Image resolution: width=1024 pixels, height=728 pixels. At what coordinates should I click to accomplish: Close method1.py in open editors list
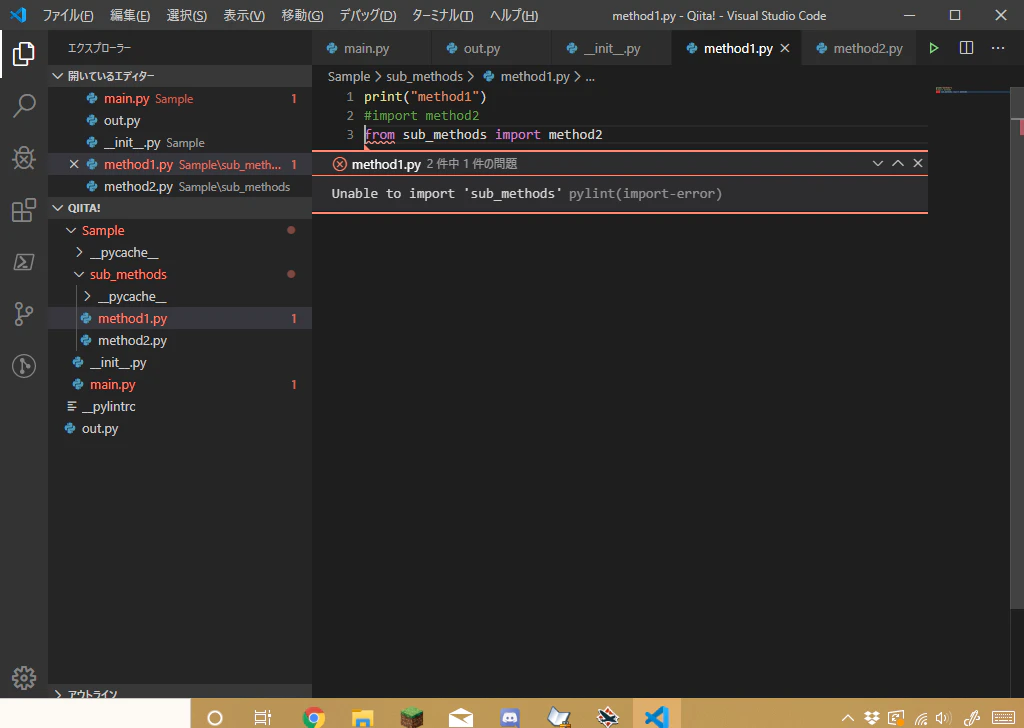point(74,165)
